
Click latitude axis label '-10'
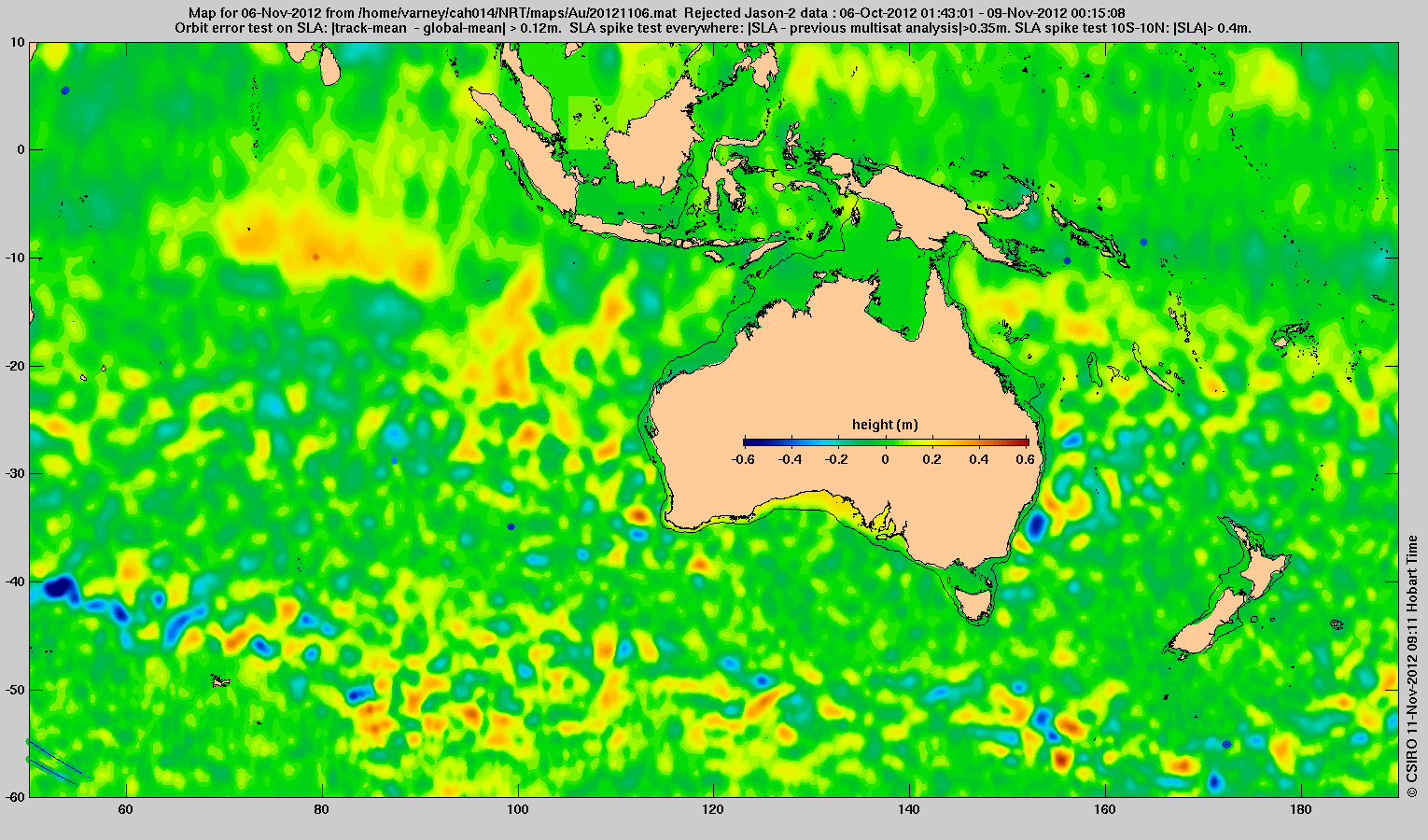15,258
